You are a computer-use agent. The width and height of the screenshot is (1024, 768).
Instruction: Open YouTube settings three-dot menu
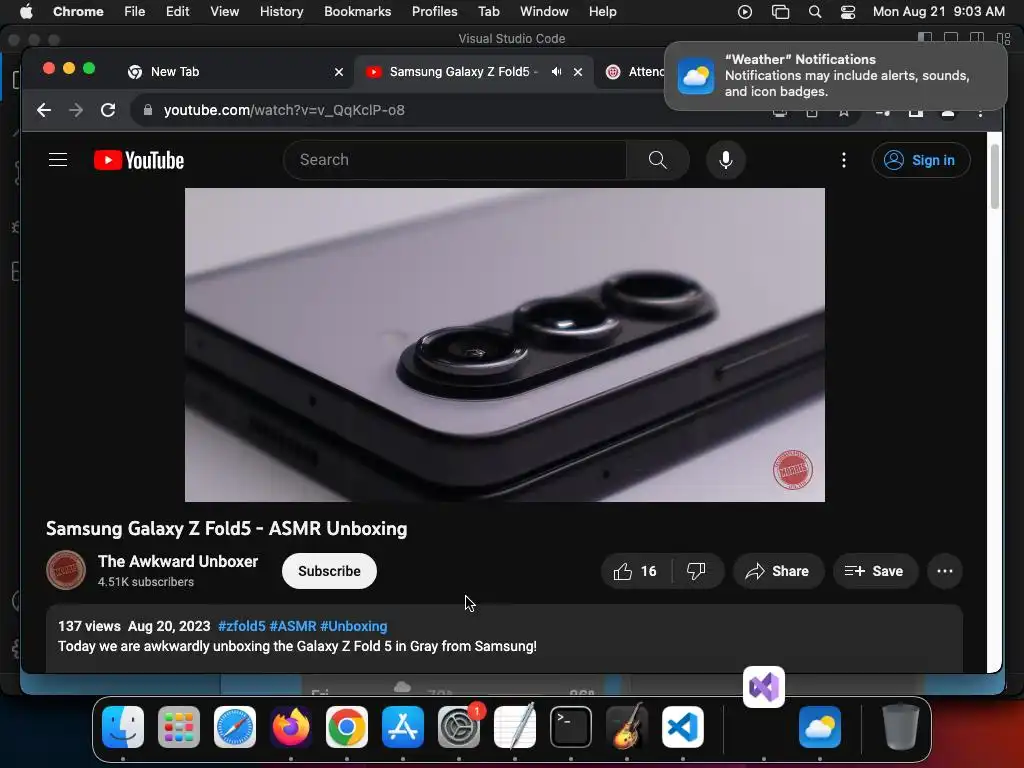pyautogui.click(x=844, y=160)
